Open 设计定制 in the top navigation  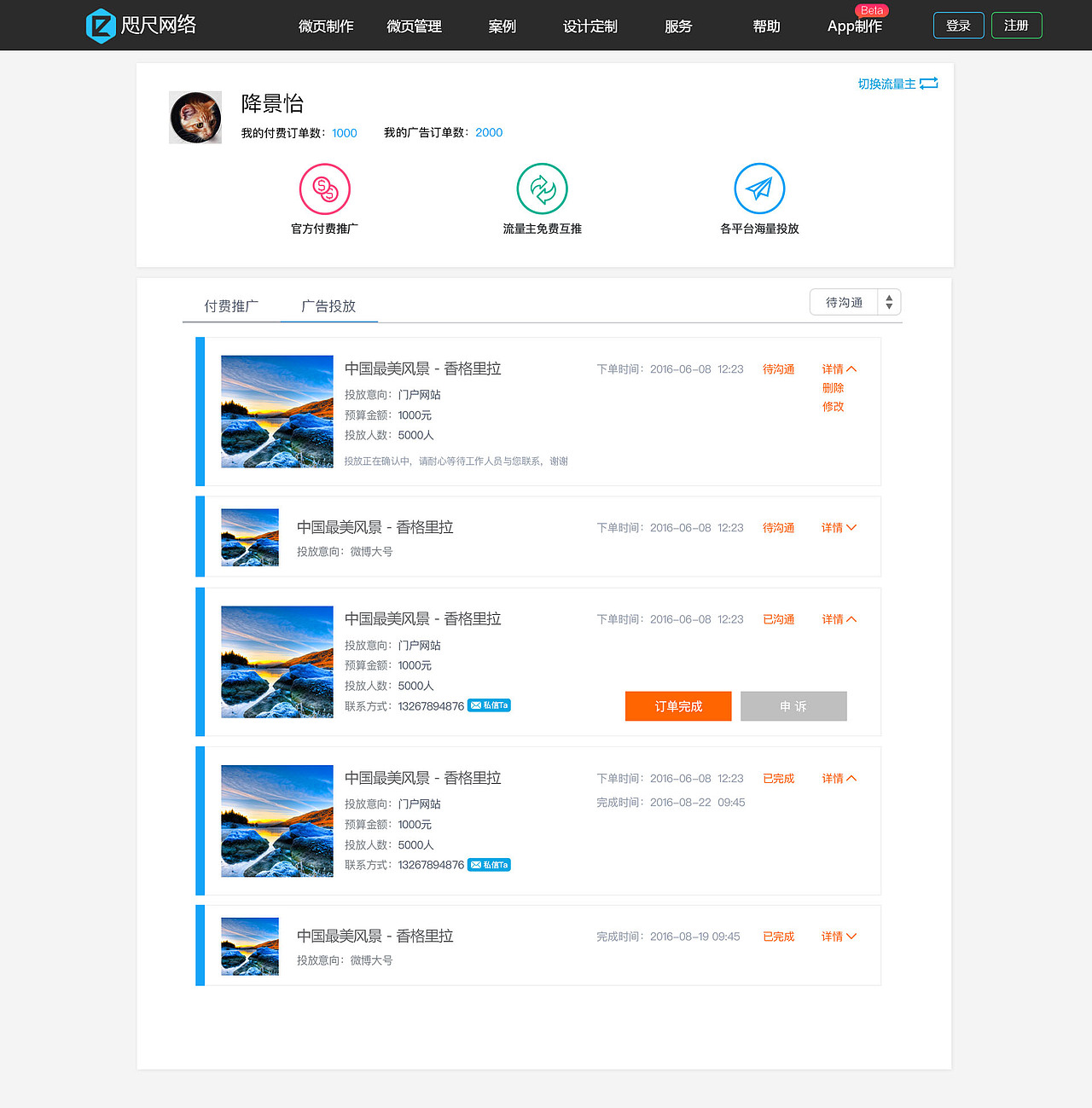pyautogui.click(x=590, y=26)
